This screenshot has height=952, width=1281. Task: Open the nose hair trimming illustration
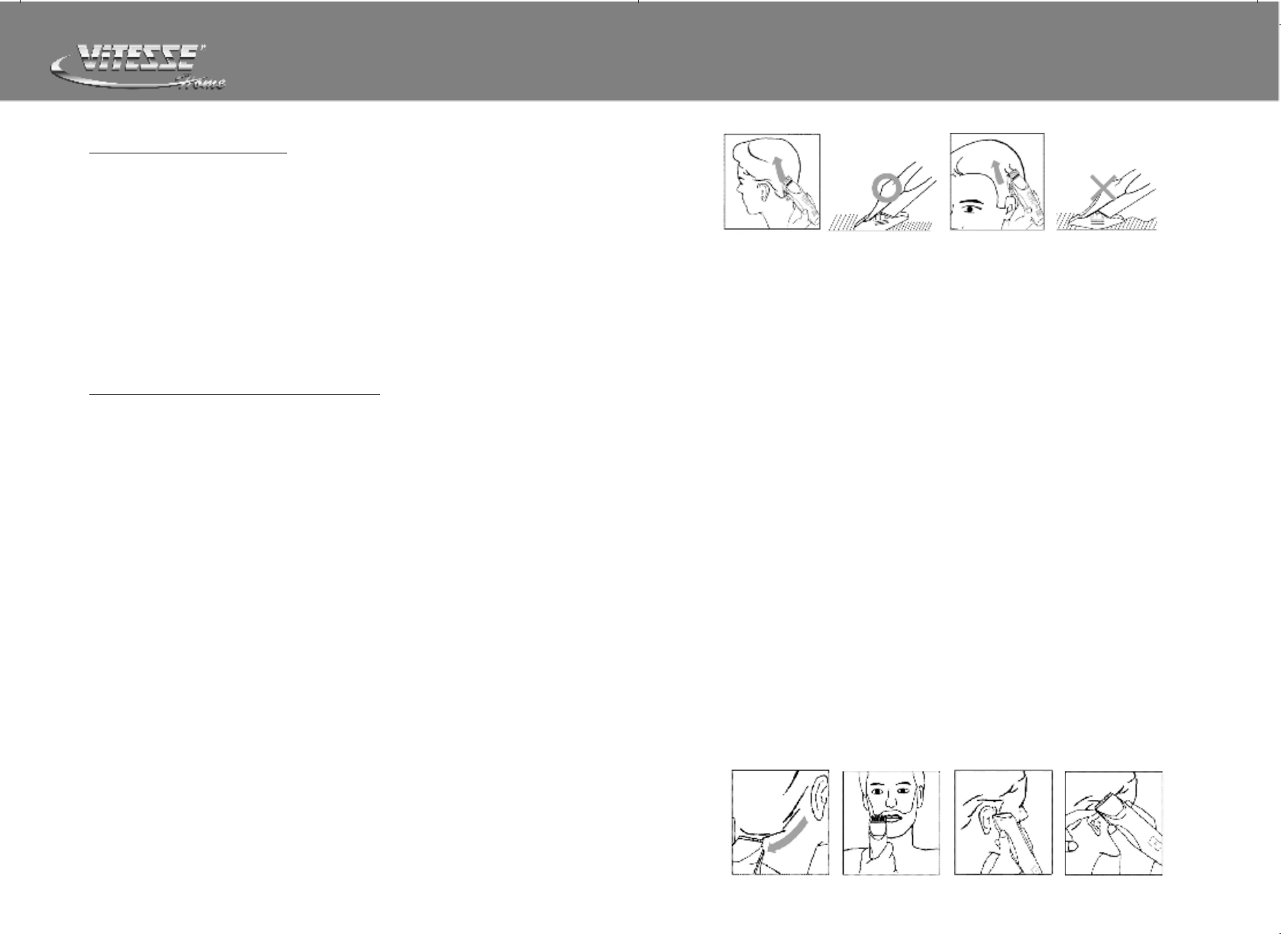1114,822
